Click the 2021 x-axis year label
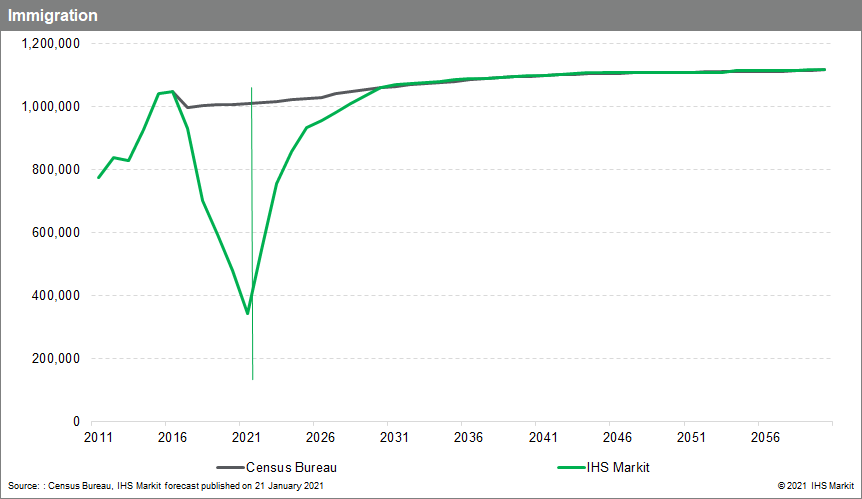Screen dimensions: 862x499 pyautogui.click(x=246, y=438)
